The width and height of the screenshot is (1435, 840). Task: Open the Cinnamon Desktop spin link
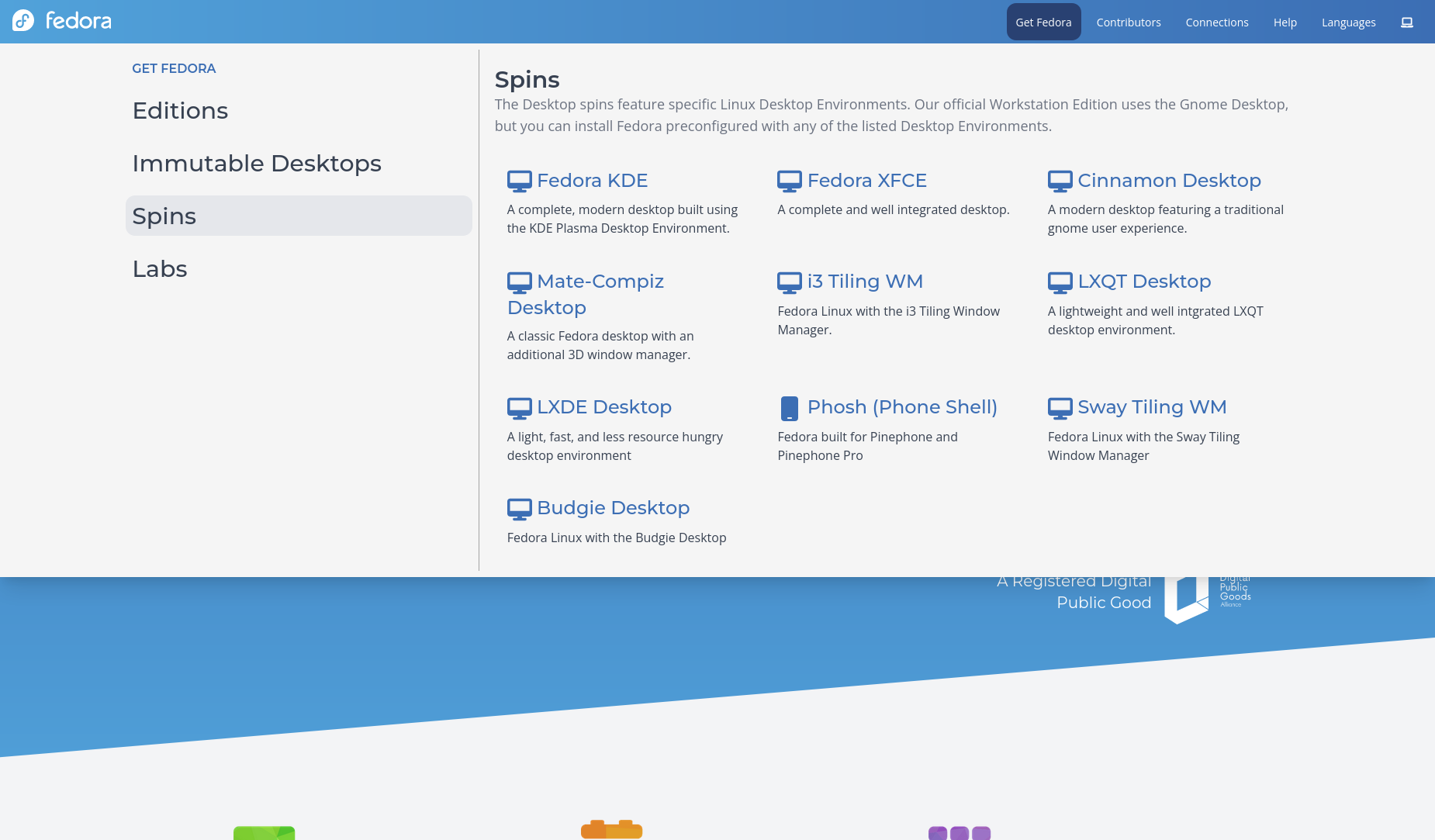pos(1169,181)
